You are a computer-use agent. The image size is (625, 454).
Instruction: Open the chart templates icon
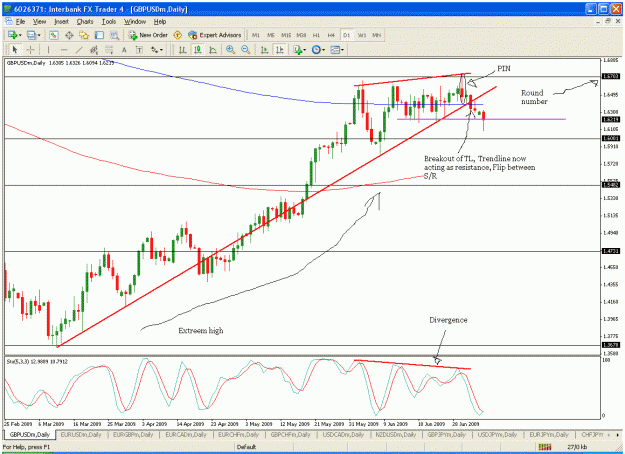[335, 50]
